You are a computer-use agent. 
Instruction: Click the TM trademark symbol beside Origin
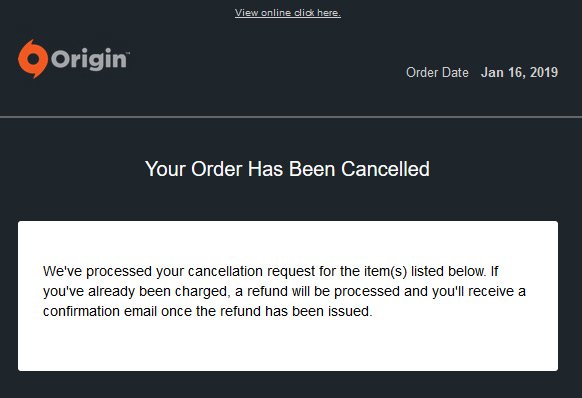point(128,54)
